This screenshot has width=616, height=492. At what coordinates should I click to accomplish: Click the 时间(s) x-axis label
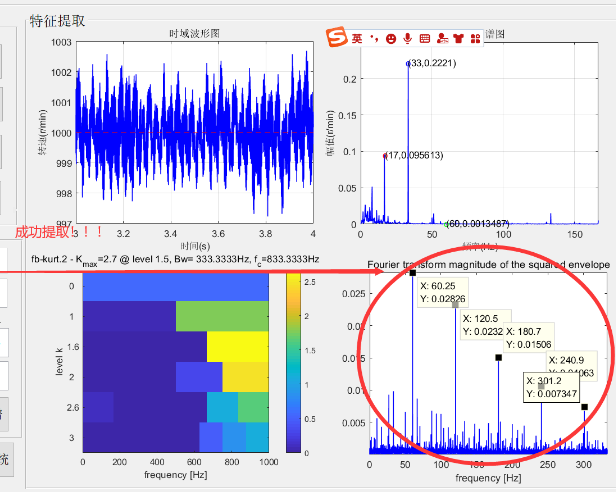point(195,246)
